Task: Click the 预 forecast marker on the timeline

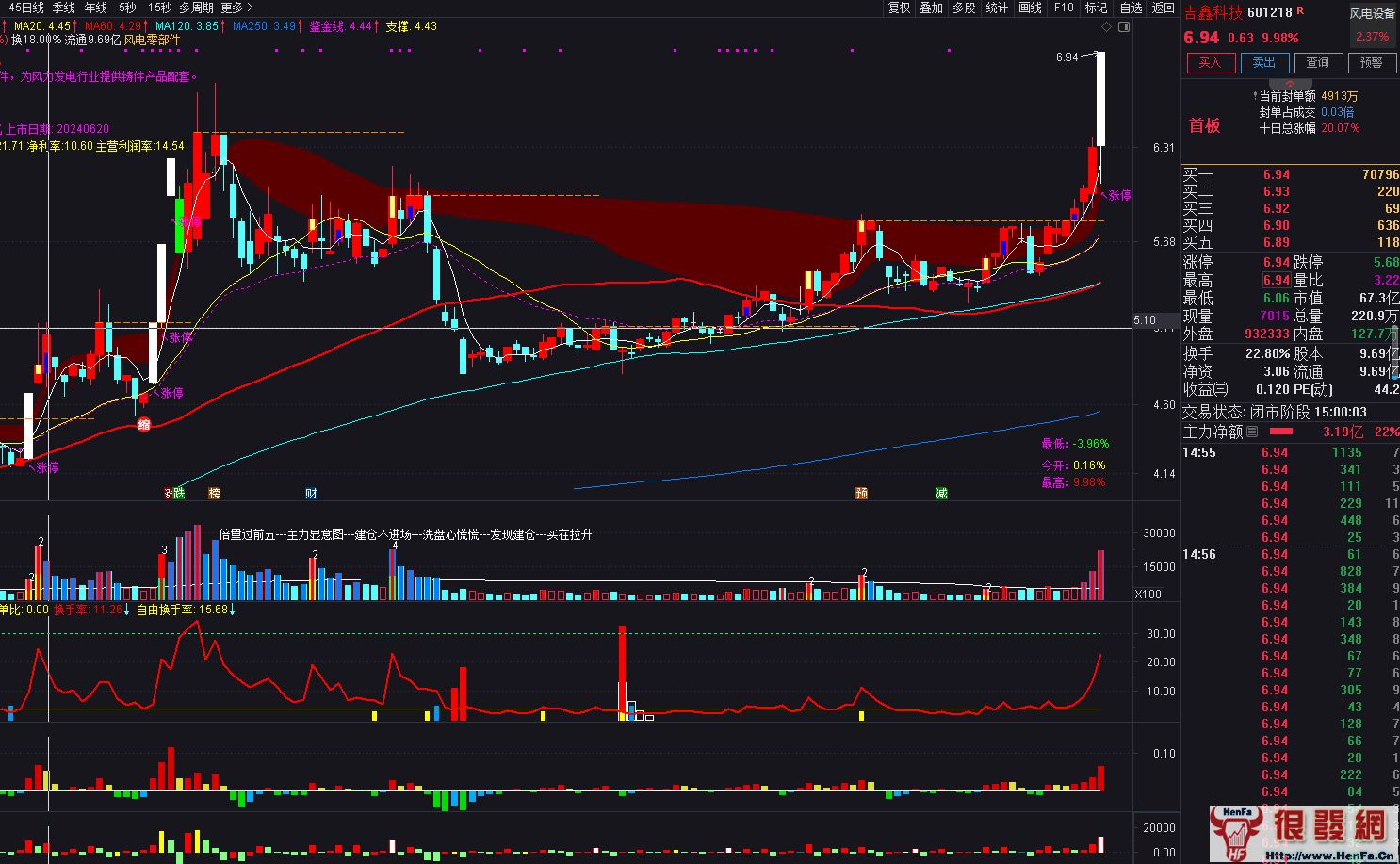Action: [x=861, y=494]
